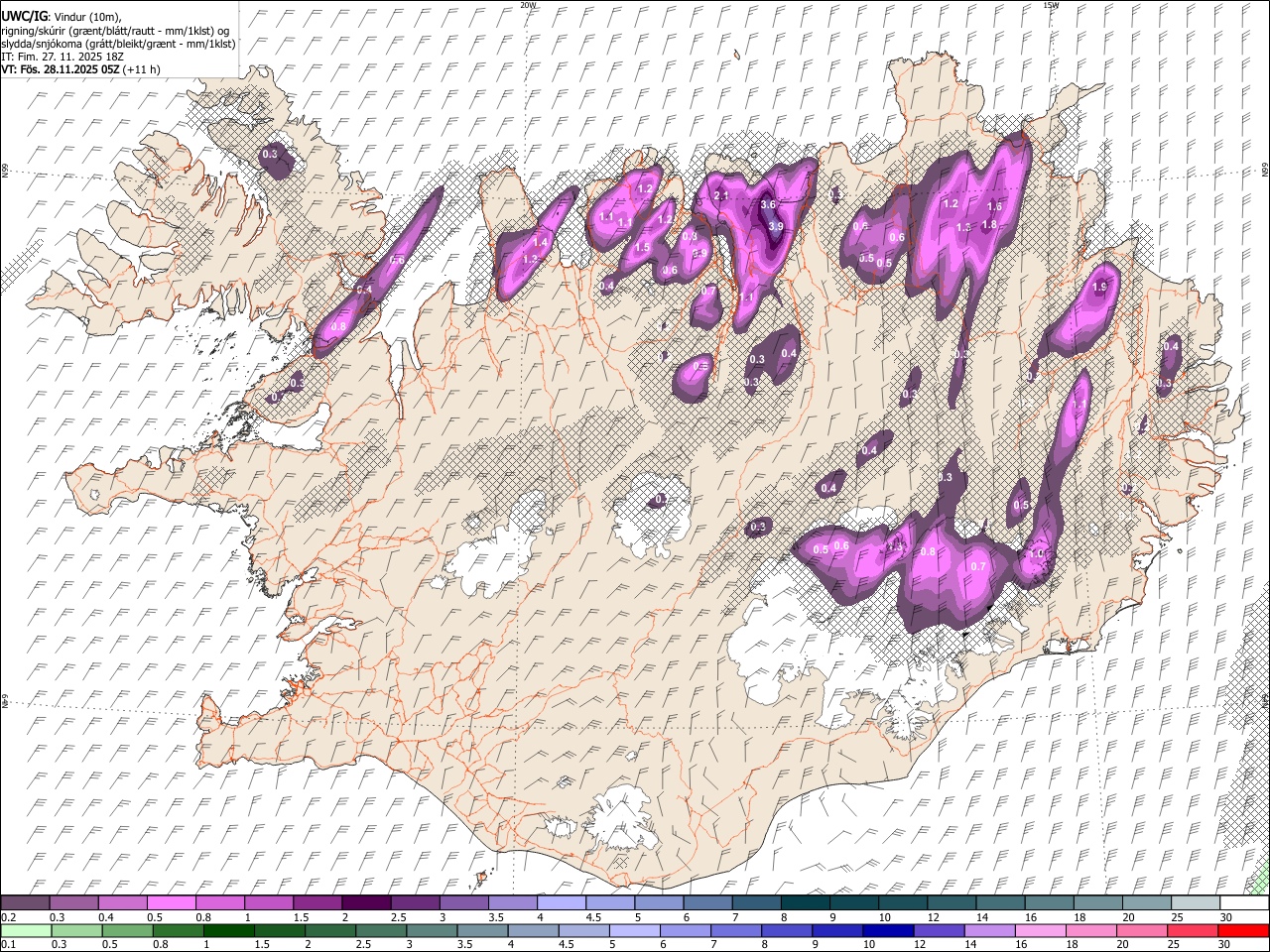Click the 'IT: Fim. 27. 11. 2025 18Z' line
This screenshot has width=1270, height=952.
point(63,57)
